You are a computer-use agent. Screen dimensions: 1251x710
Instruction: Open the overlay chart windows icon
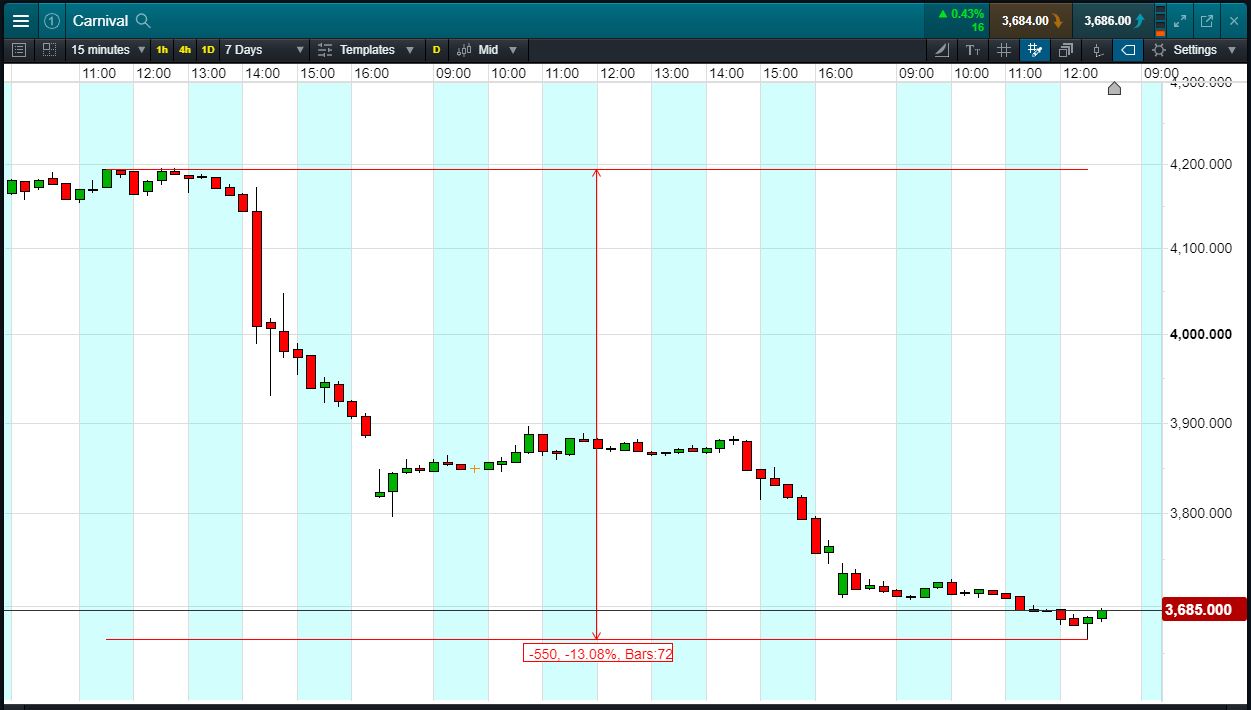[x=1066, y=49]
